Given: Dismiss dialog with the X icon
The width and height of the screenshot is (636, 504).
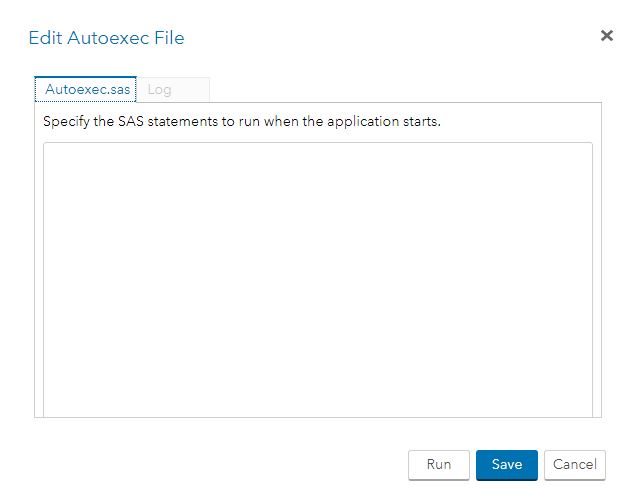Looking at the screenshot, I should coord(606,36).
